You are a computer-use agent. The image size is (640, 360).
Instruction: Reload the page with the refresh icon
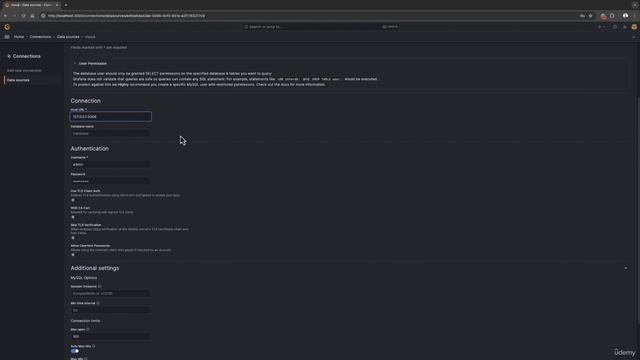[x=23, y=16]
